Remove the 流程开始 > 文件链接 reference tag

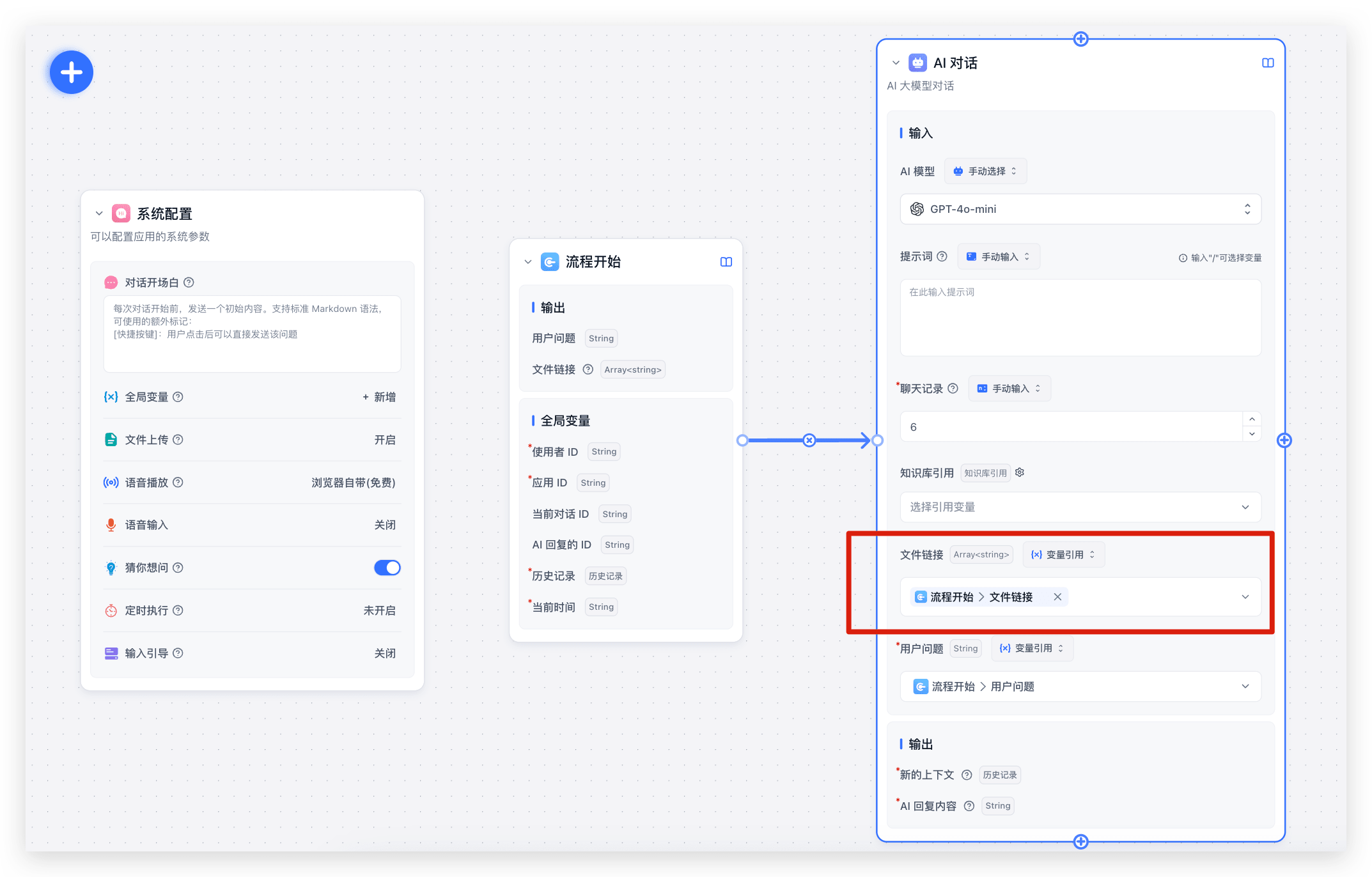tap(1057, 597)
